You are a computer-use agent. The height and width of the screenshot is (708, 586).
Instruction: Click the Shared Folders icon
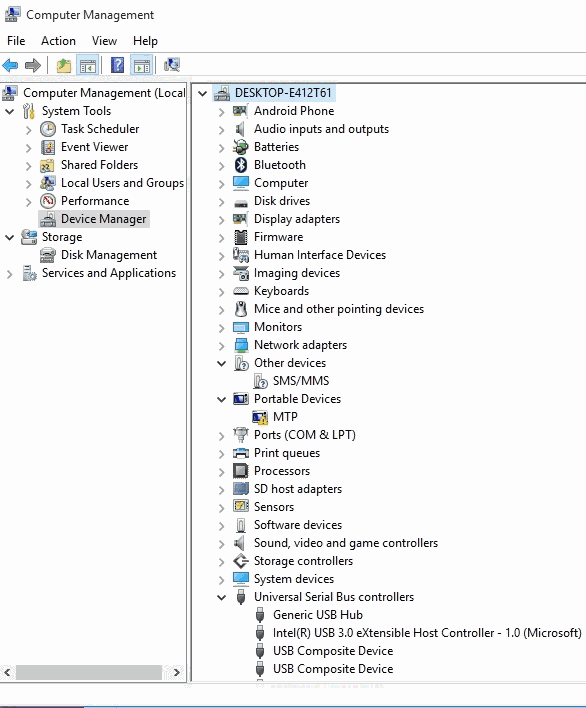[x=47, y=165]
